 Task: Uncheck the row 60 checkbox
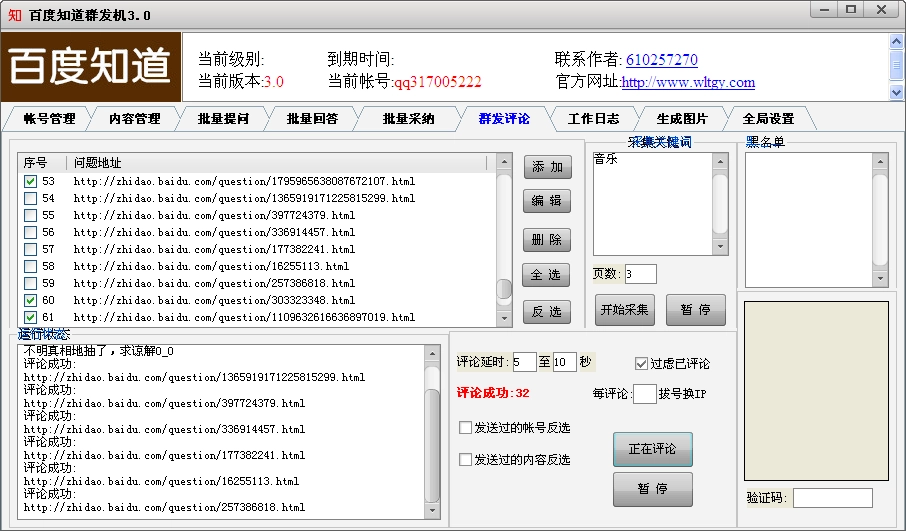click(31, 300)
